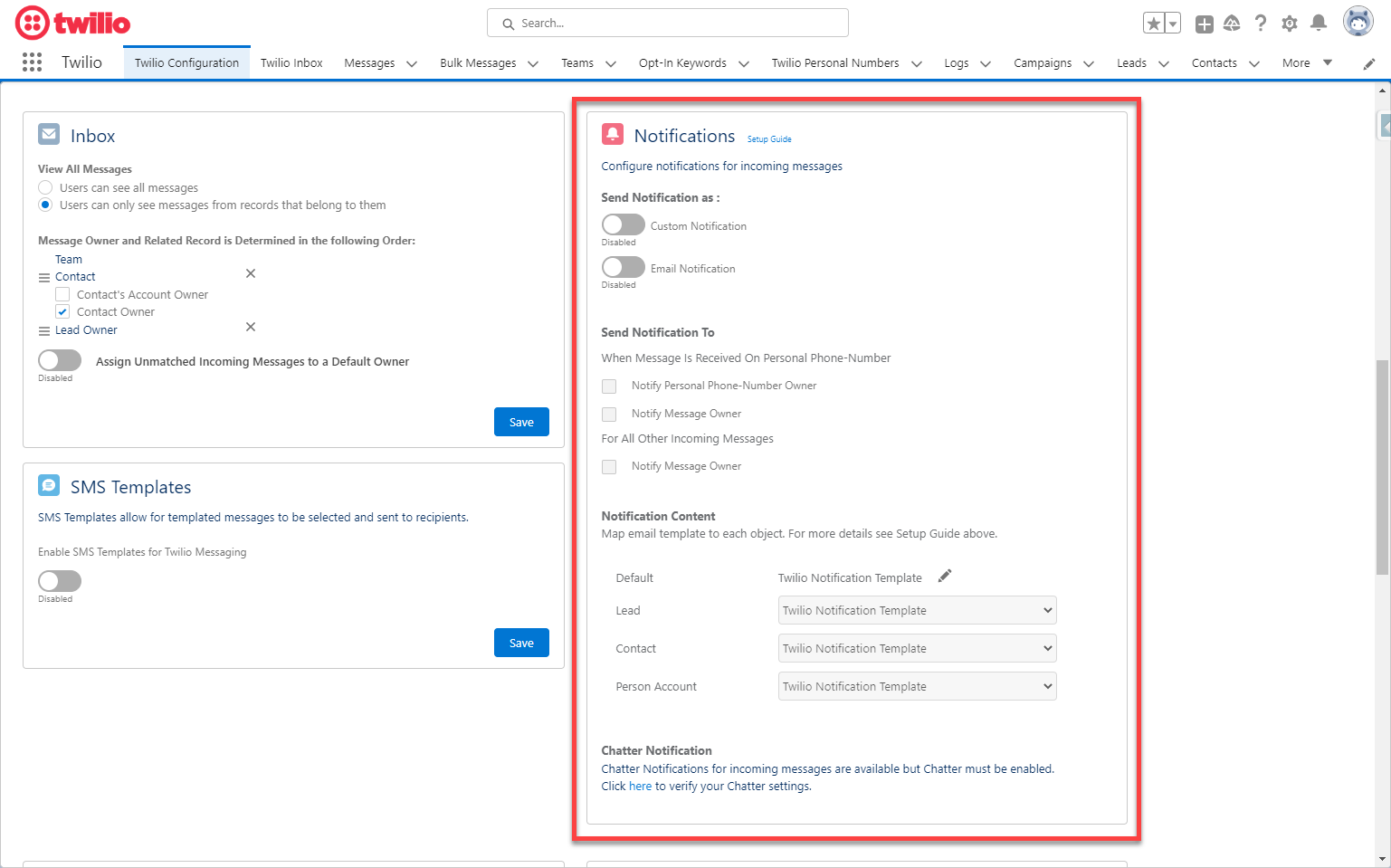Click the pencil icon to edit navigation bar

tap(1369, 63)
